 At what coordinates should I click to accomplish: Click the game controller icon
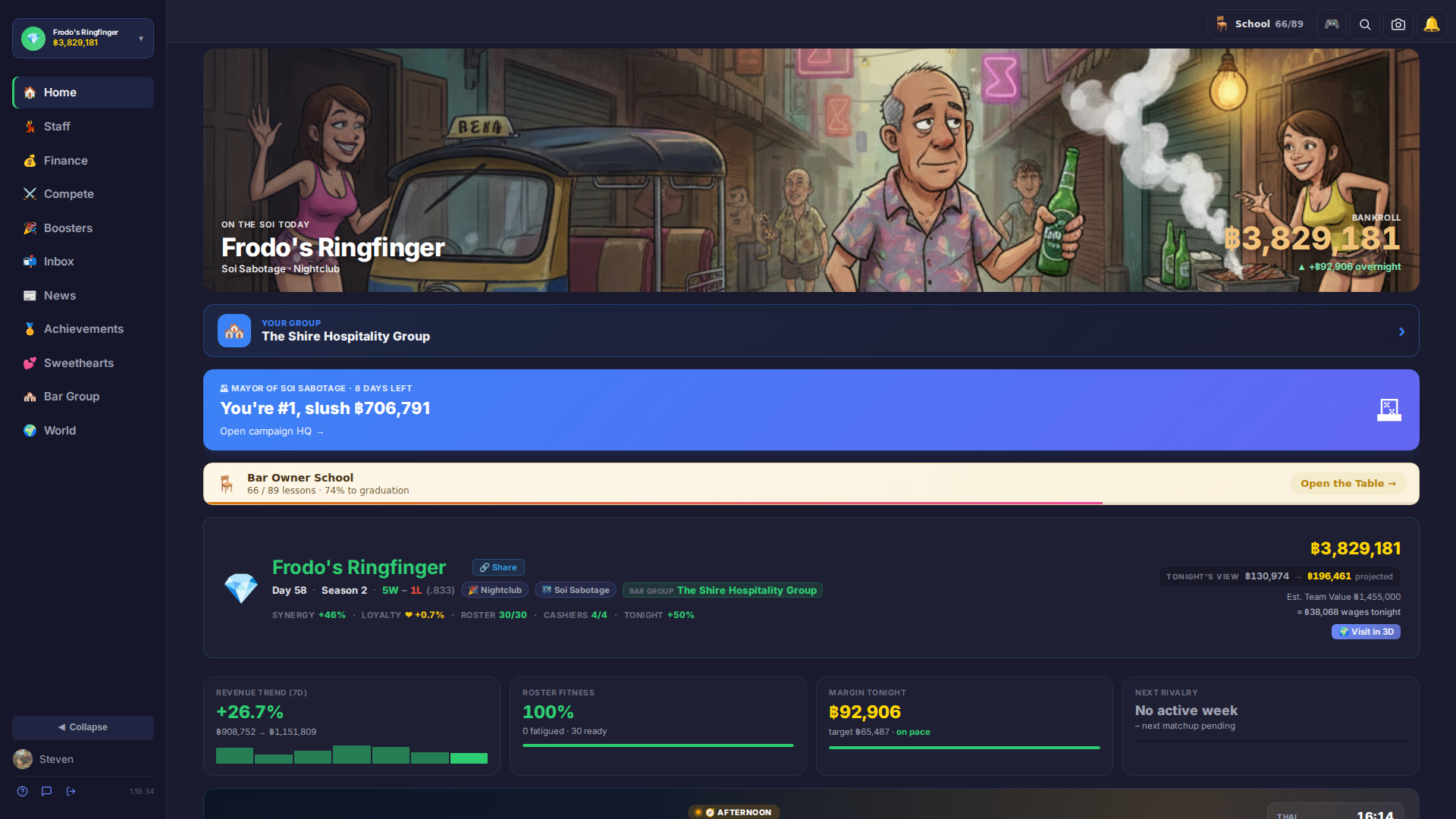[1332, 24]
